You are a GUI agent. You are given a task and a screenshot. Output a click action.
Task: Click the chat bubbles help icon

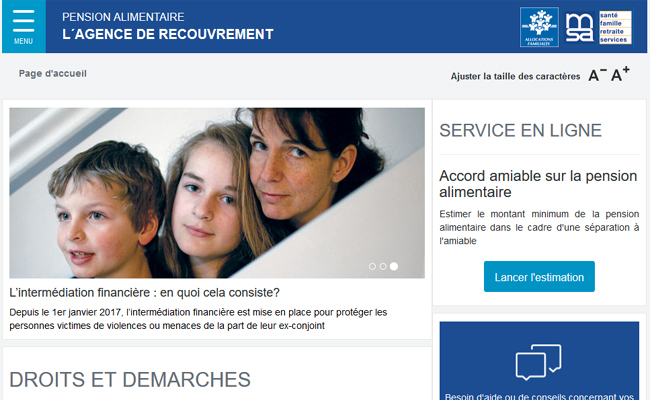538,362
